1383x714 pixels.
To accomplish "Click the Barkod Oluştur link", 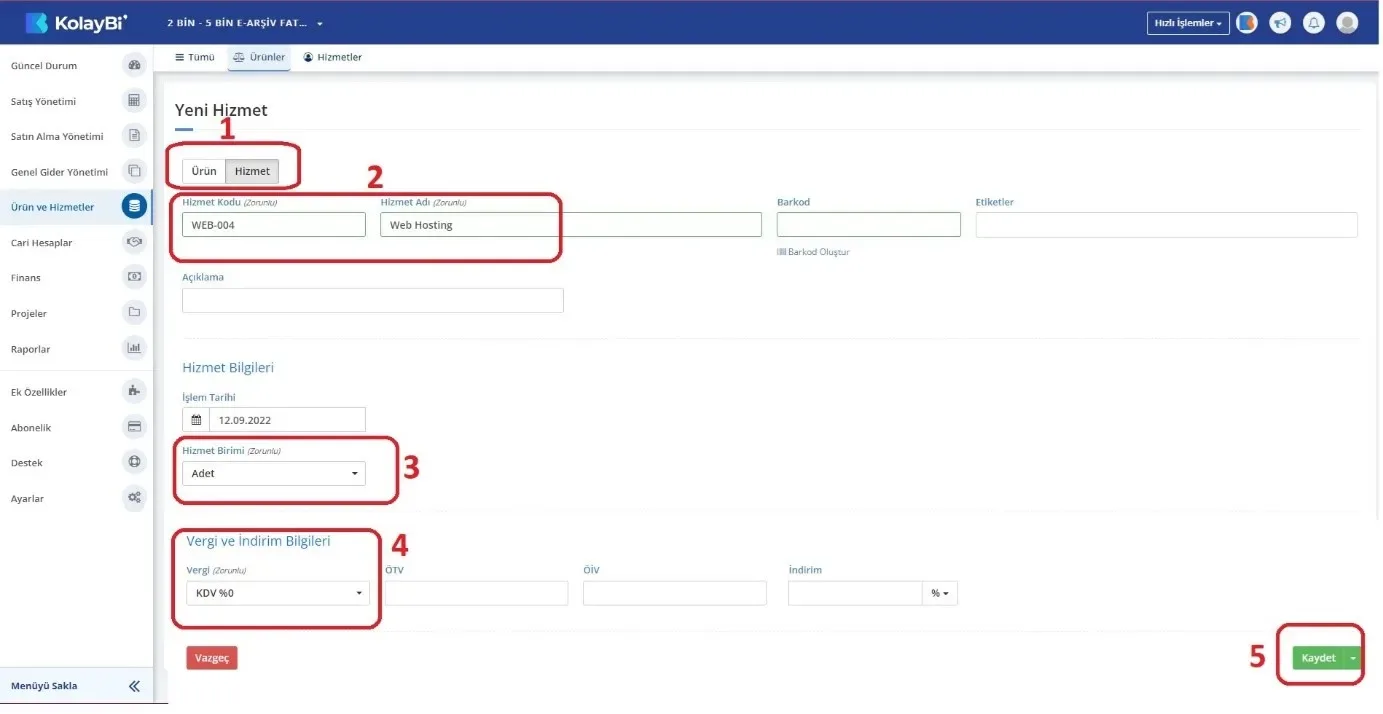I will pyautogui.click(x=814, y=252).
